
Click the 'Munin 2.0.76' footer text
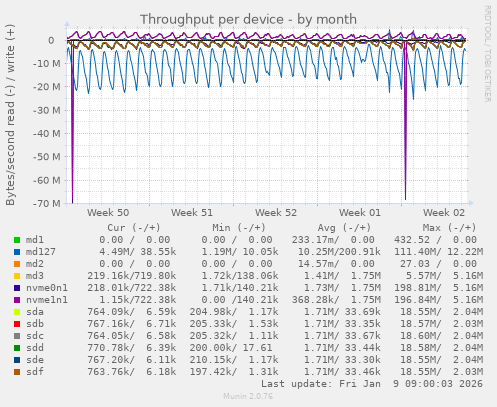click(x=248, y=396)
